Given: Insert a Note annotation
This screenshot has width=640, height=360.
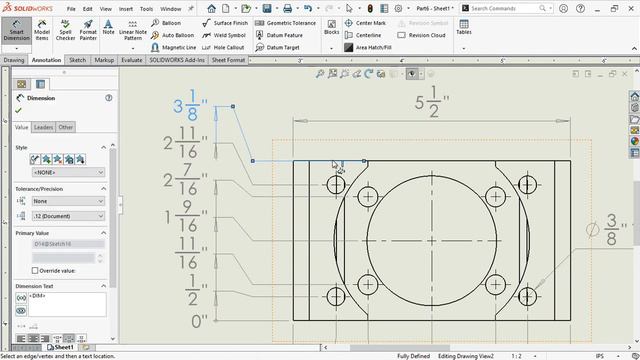Looking at the screenshot, I should (x=108, y=27).
